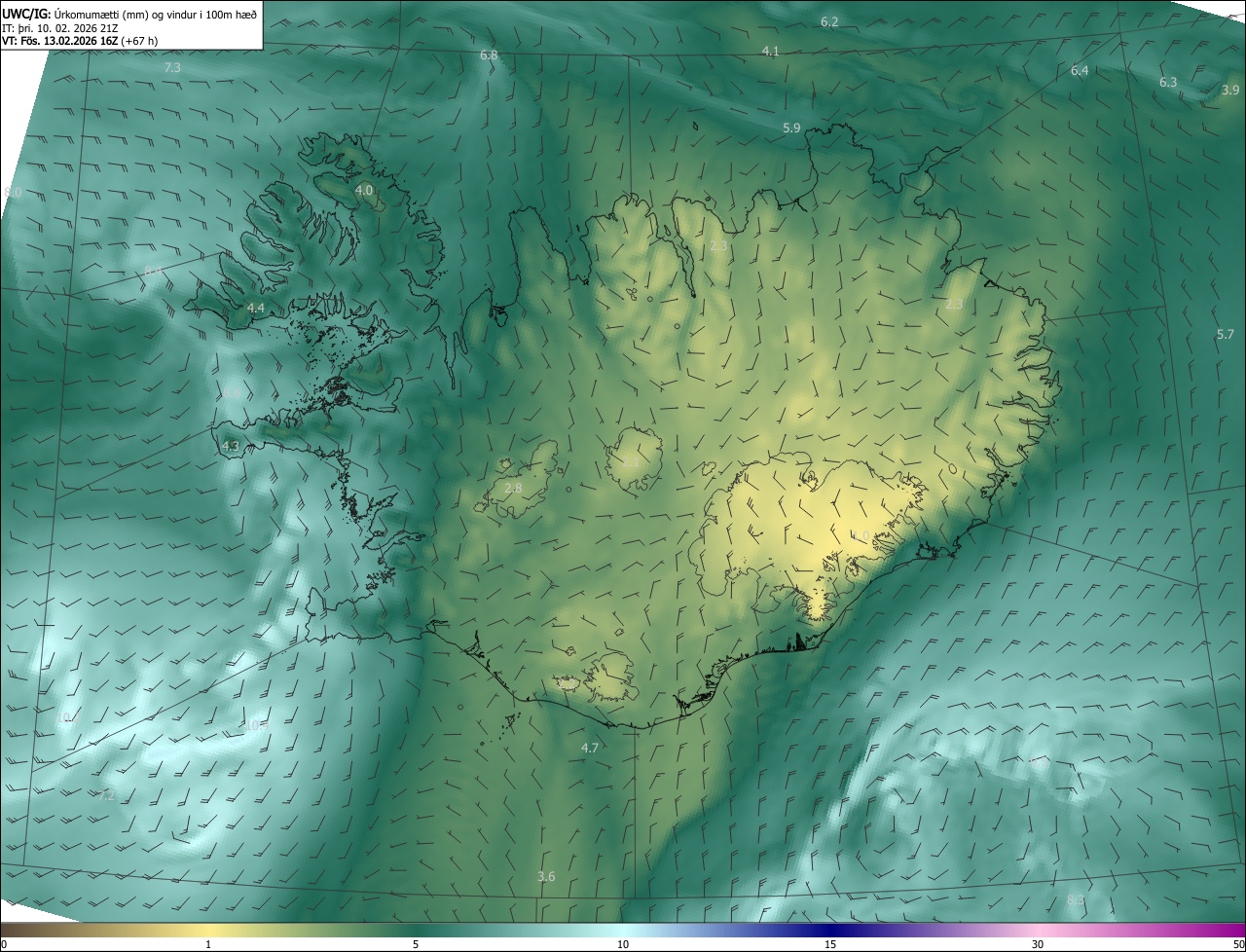Click the 6.4 value label

(1080, 71)
